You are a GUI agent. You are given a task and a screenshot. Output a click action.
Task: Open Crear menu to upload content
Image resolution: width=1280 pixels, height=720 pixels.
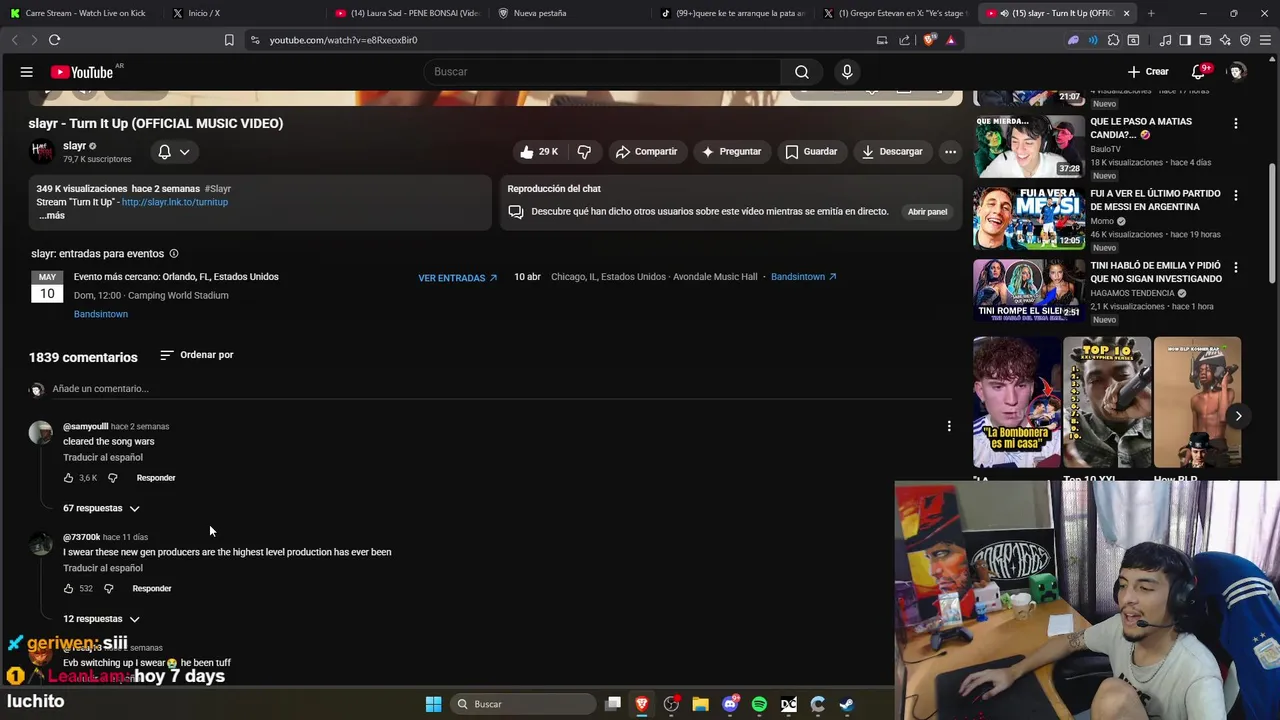tap(1148, 72)
